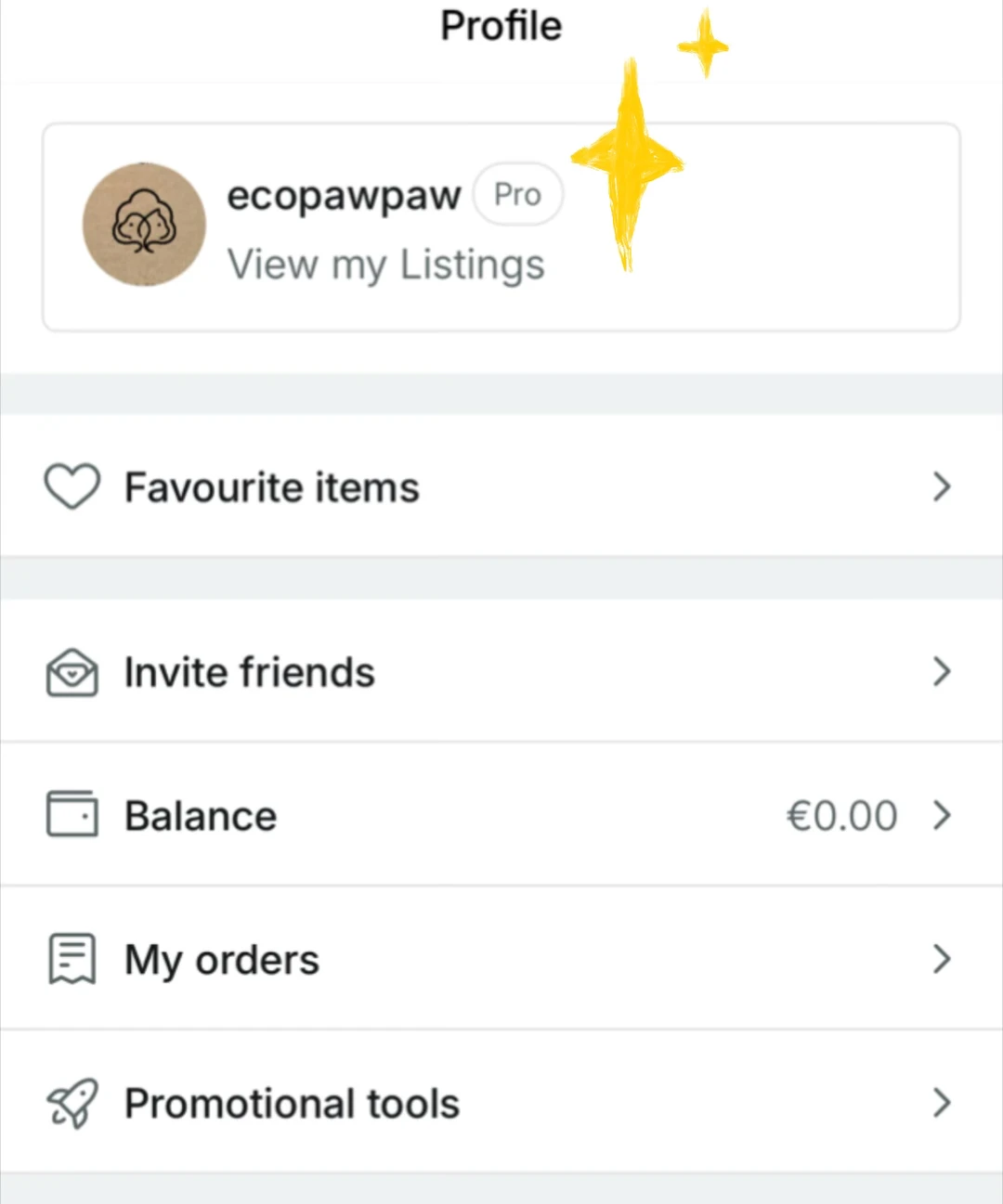Click the heart icon for favourites

point(72,486)
